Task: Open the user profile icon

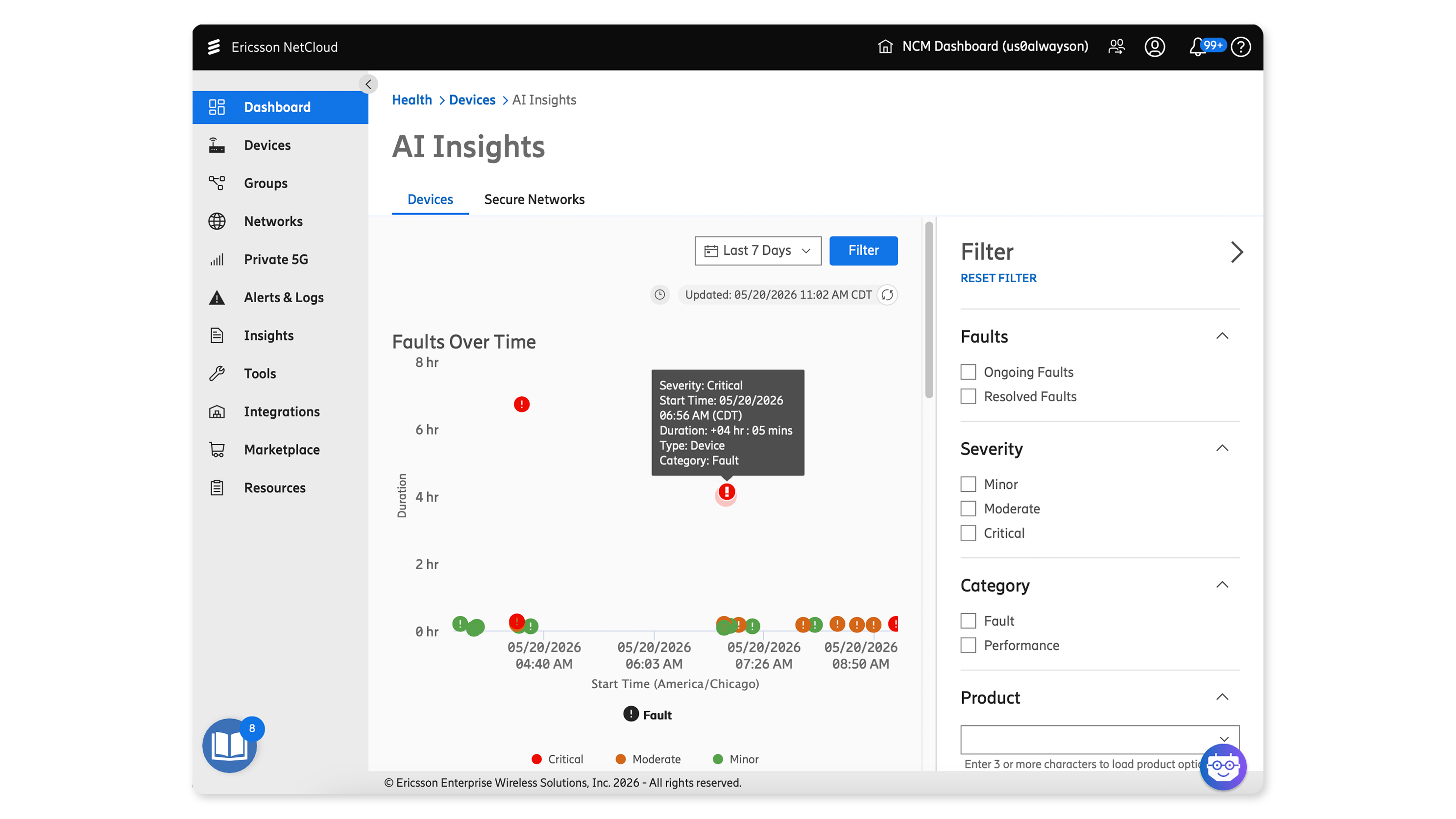Action: coord(1155,47)
